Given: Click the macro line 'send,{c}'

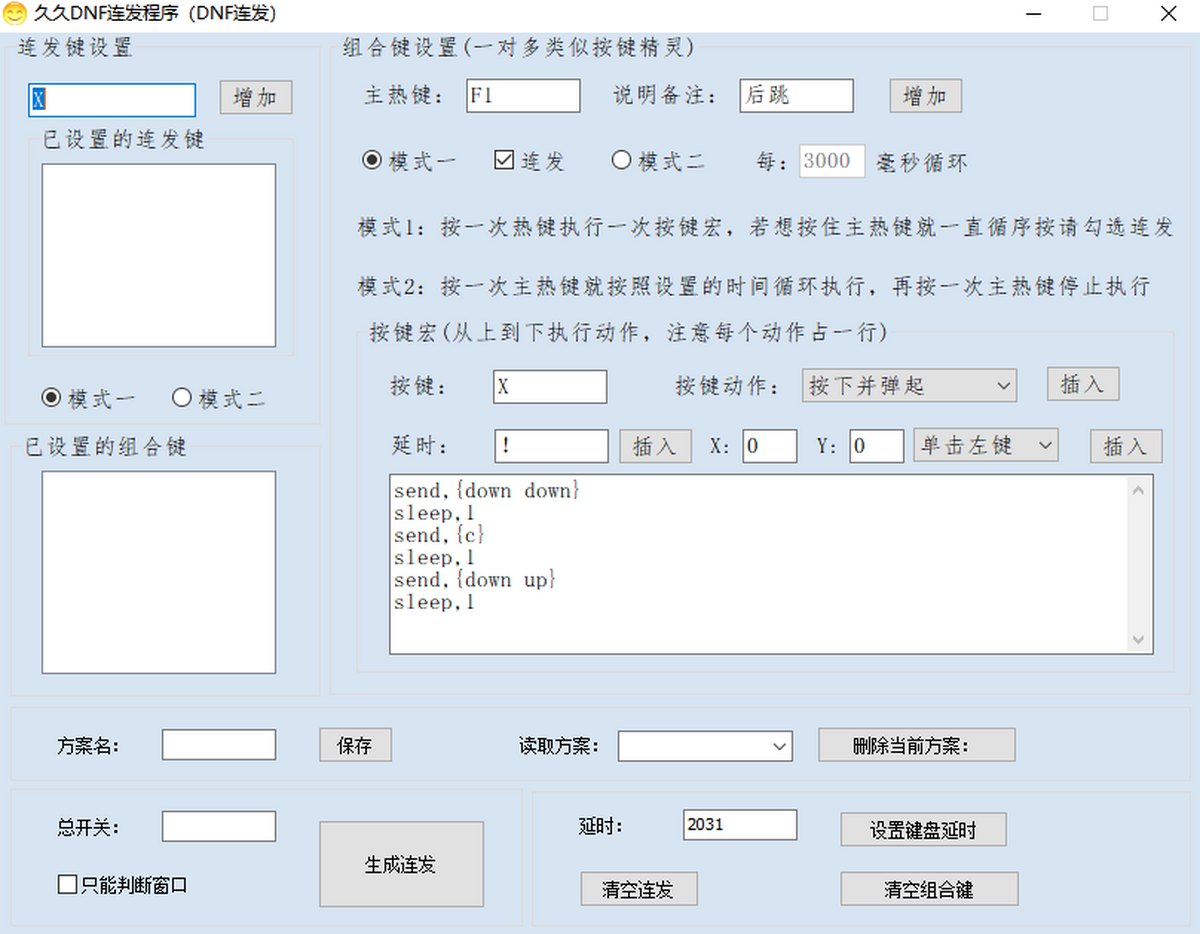Looking at the screenshot, I should point(439,535).
